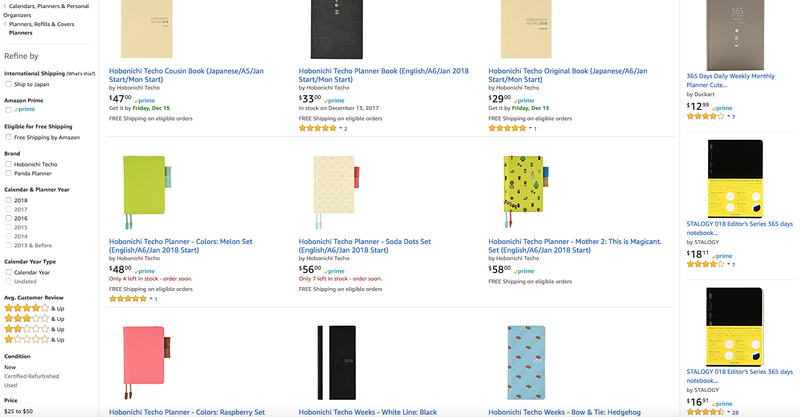Click stars under 365 Days Daily Weekly Planner
This screenshot has width=800, height=417.
tap(705, 117)
